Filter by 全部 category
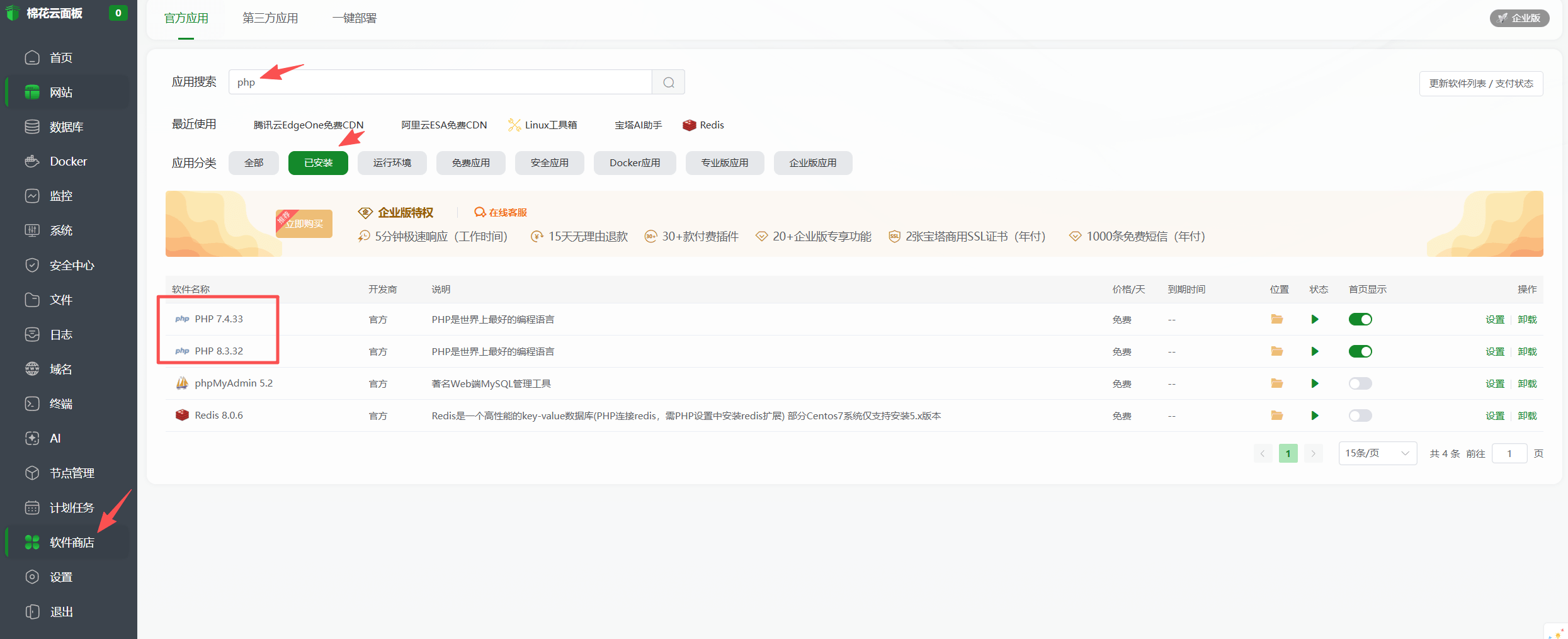This screenshot has height=639, width=1568. [254, 163]
